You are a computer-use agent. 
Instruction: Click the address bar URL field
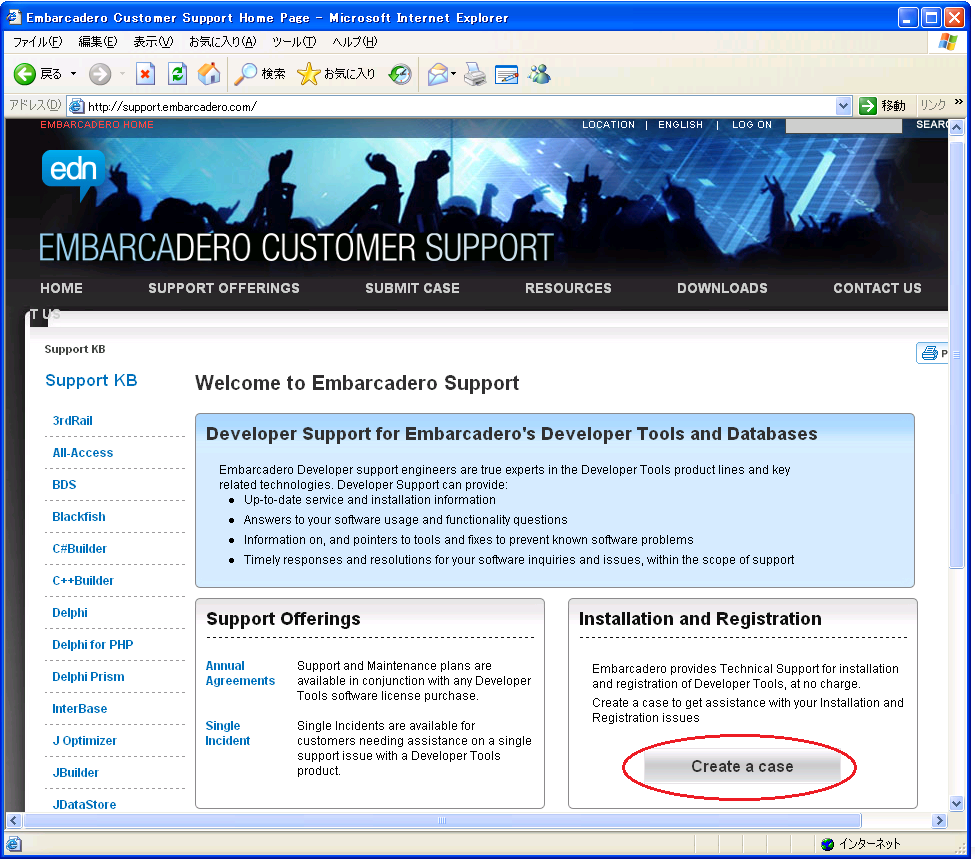click(460, 106)
